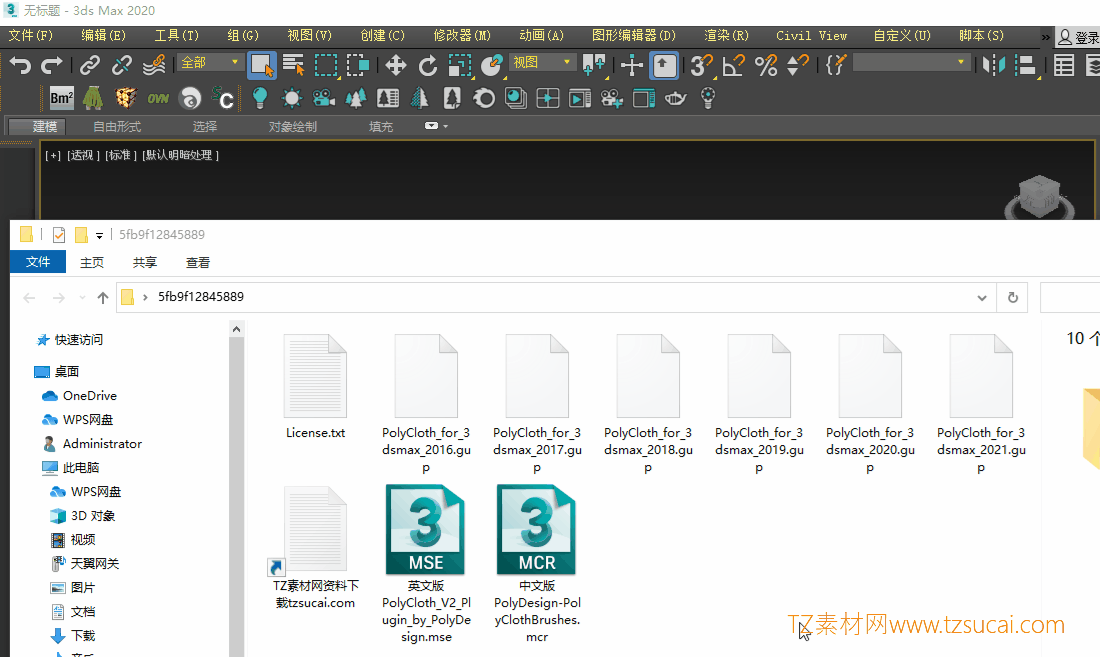Activate the Select and Link tool

coord(90,65)
